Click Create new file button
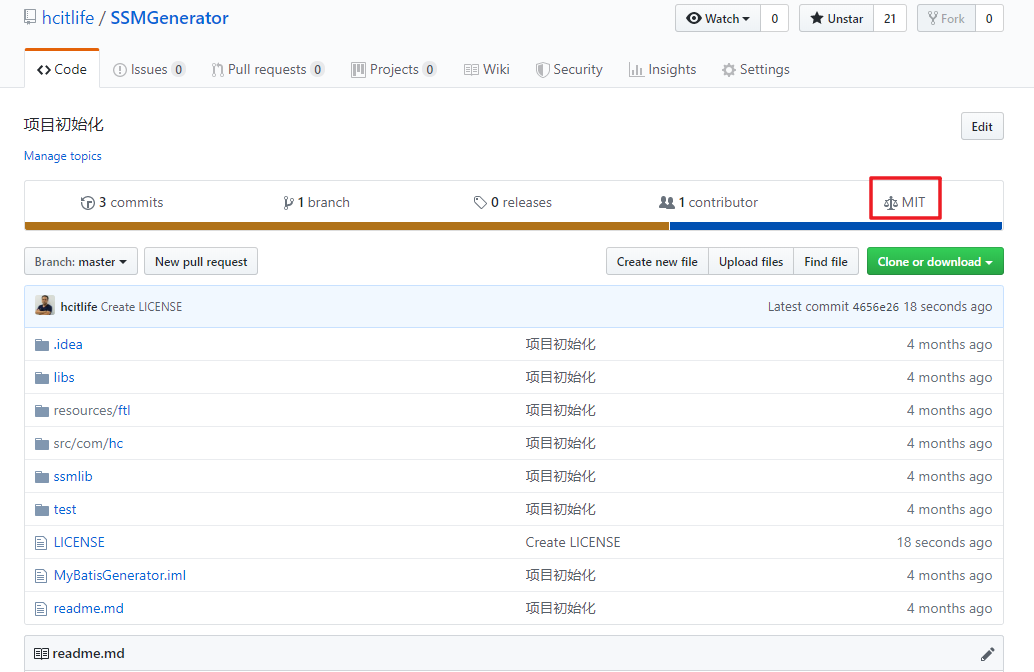The width and height of the screenshot is (1034, 672). point(657,262)
